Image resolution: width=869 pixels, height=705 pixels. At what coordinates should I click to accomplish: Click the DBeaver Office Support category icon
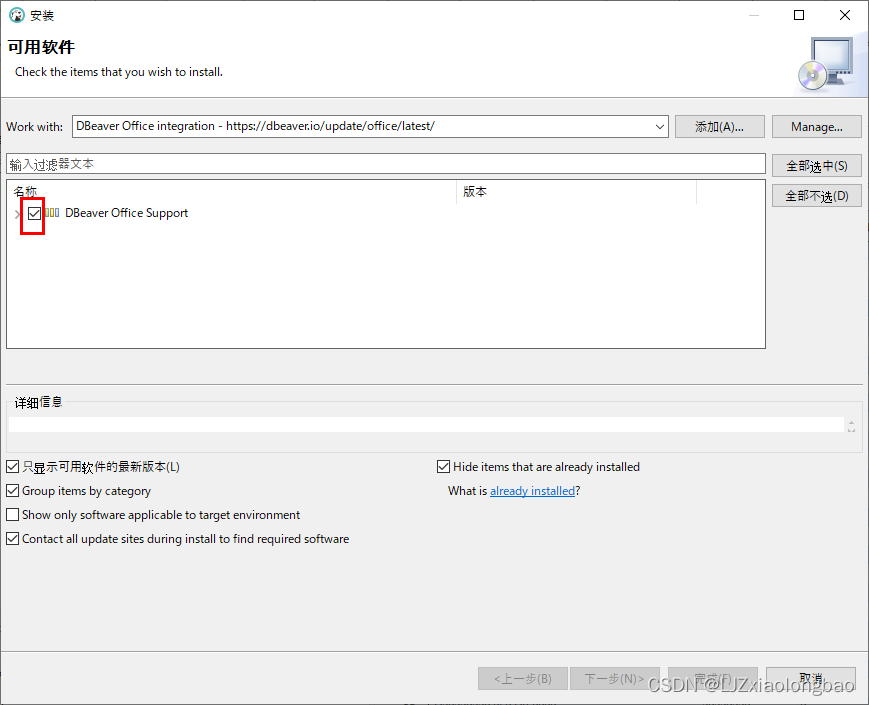tap(52, 212)
